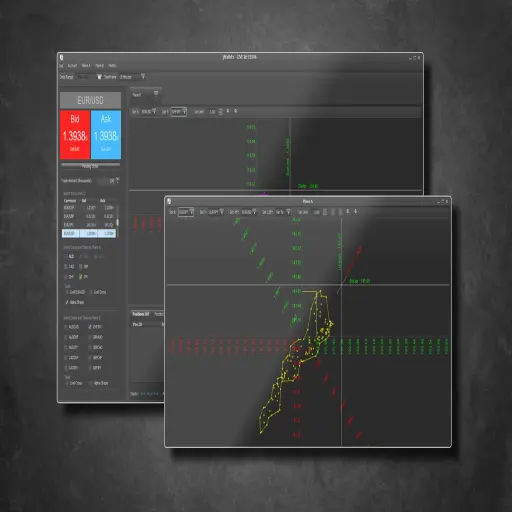The width and height of the screenshot is (512, 512).
Task: Toggle the checked CHFJPY checkbox
Action: [x=90, y=327]
